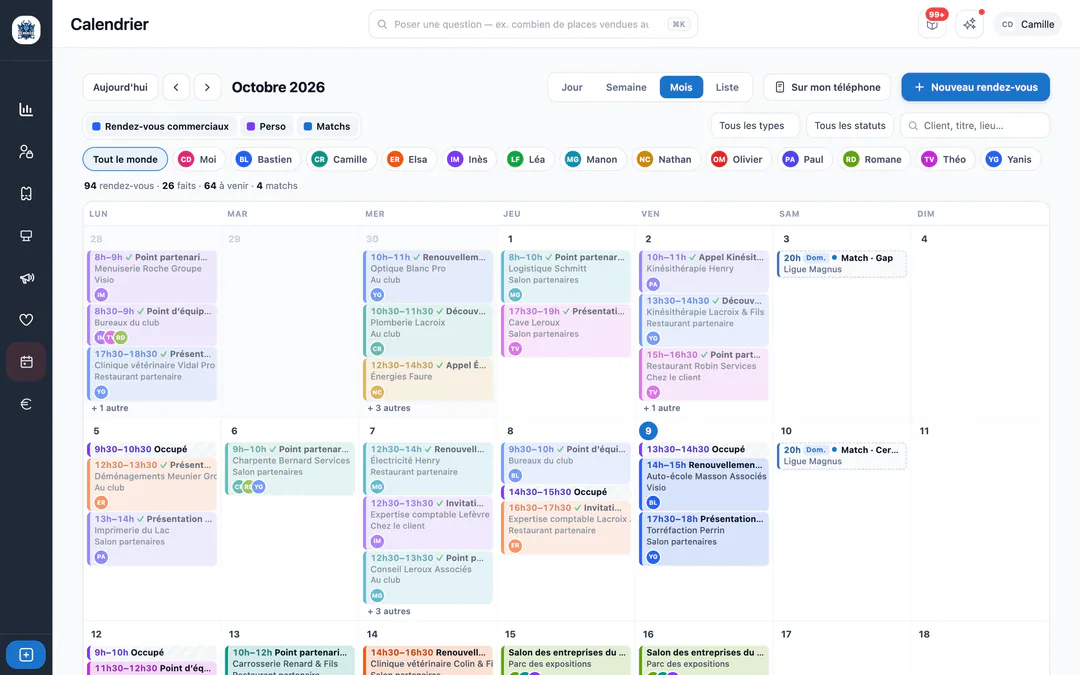Filter calendar by Camille chip

pos(340,159)
